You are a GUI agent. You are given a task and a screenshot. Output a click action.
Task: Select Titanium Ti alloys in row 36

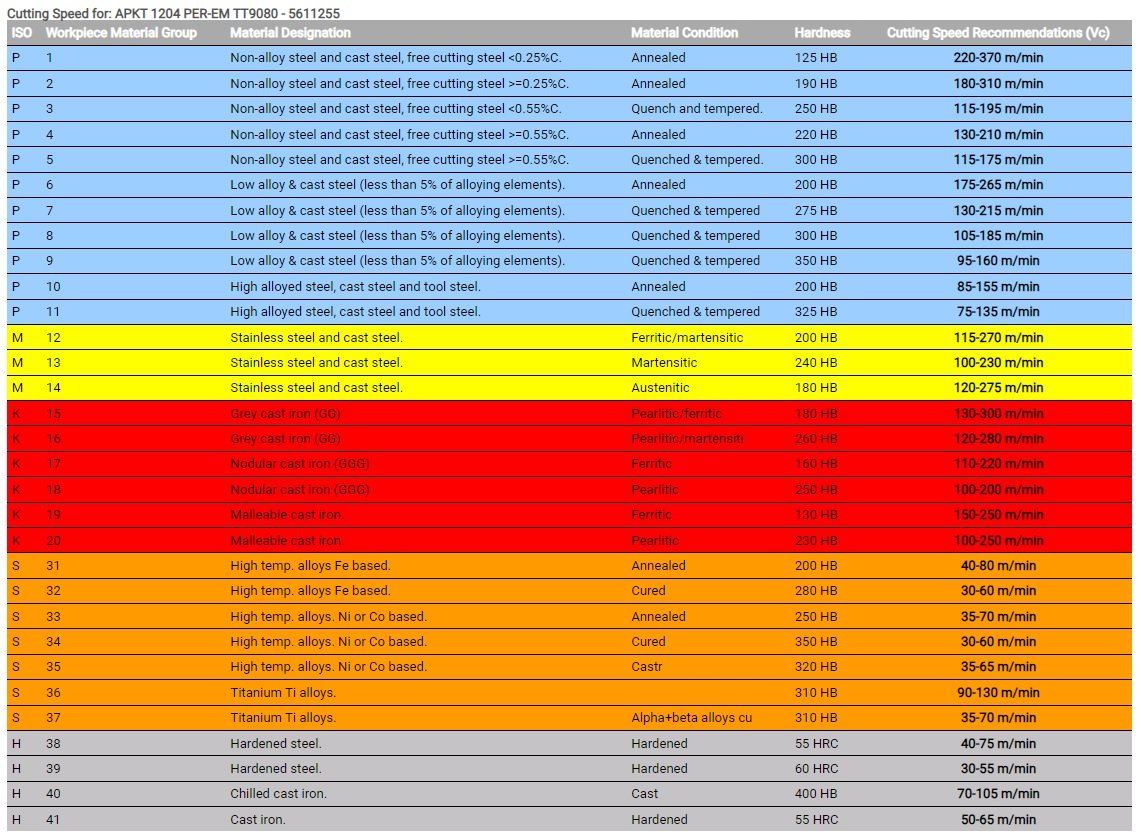(x=283, y=692)
